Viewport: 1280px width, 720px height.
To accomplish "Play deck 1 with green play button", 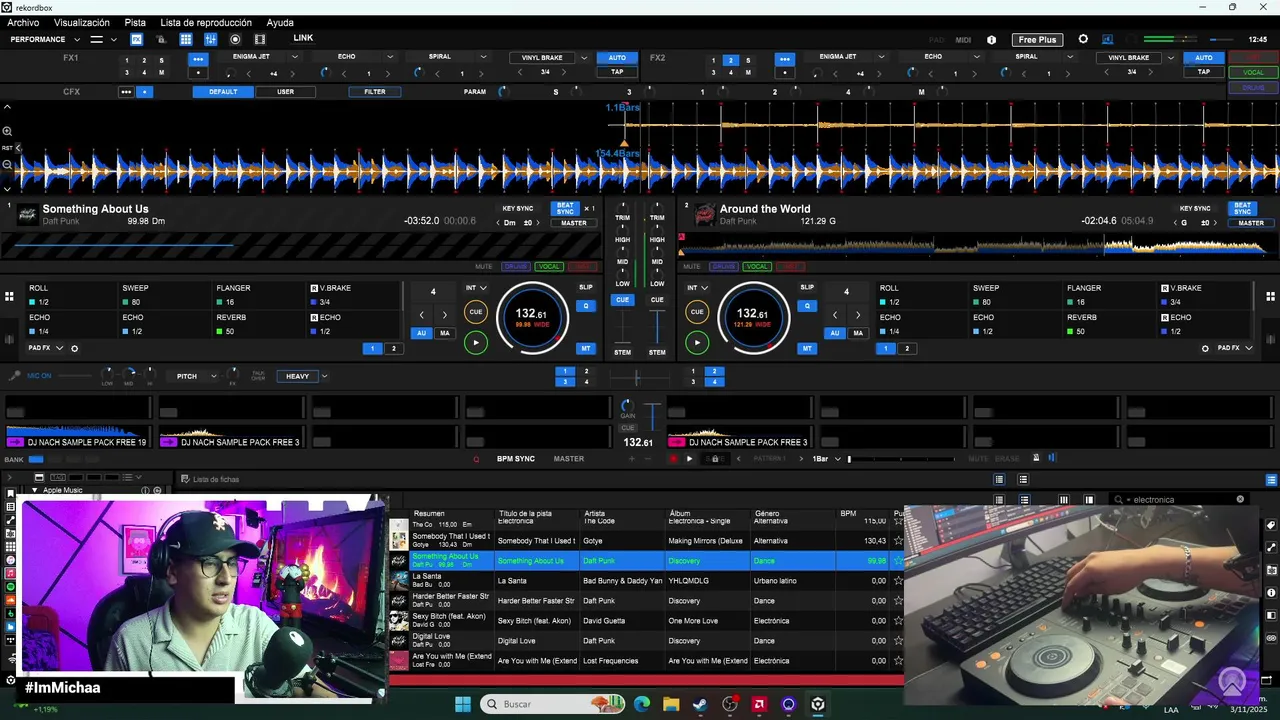I will click(476, 343).
